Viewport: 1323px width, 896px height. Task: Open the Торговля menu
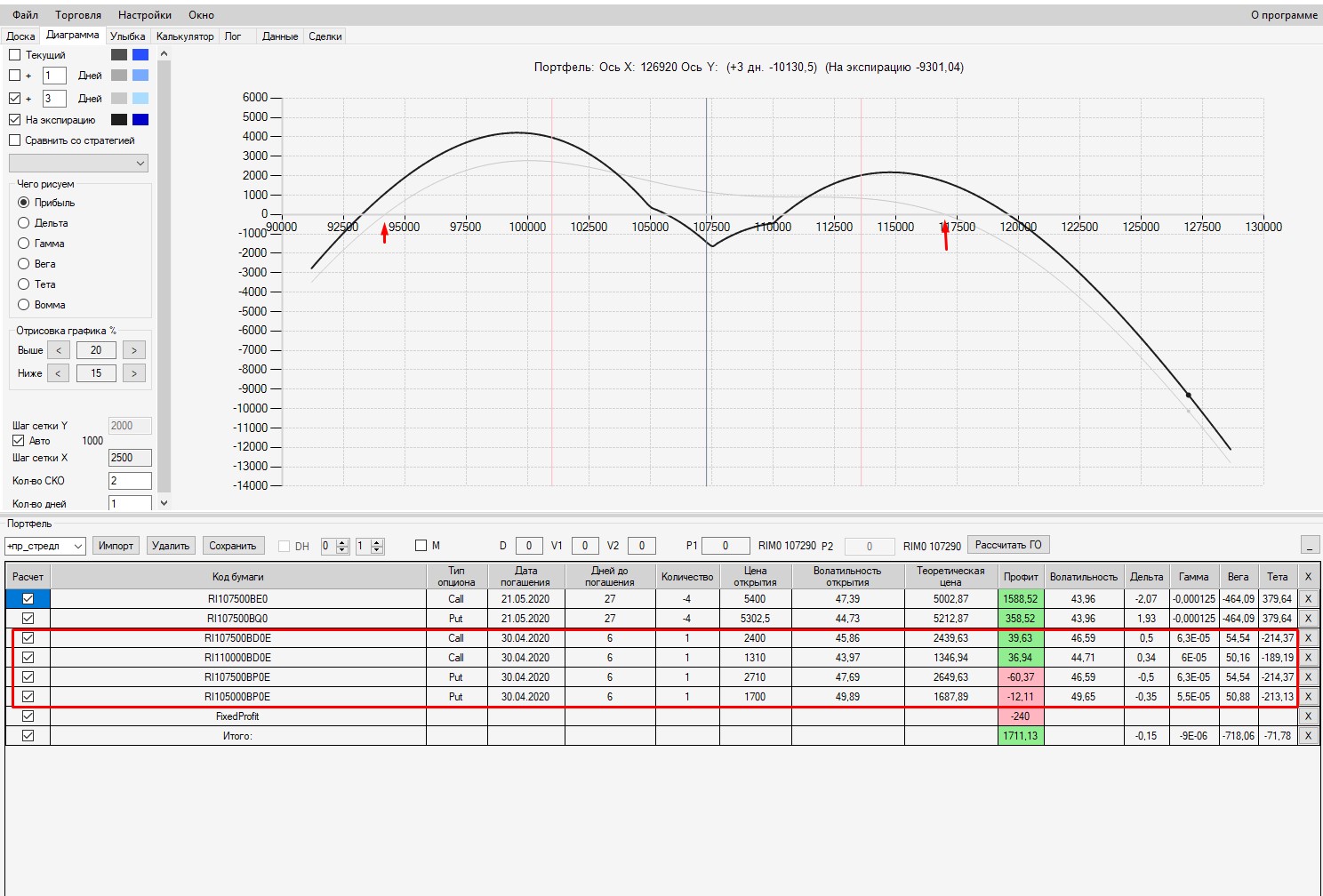coord(78,15)
